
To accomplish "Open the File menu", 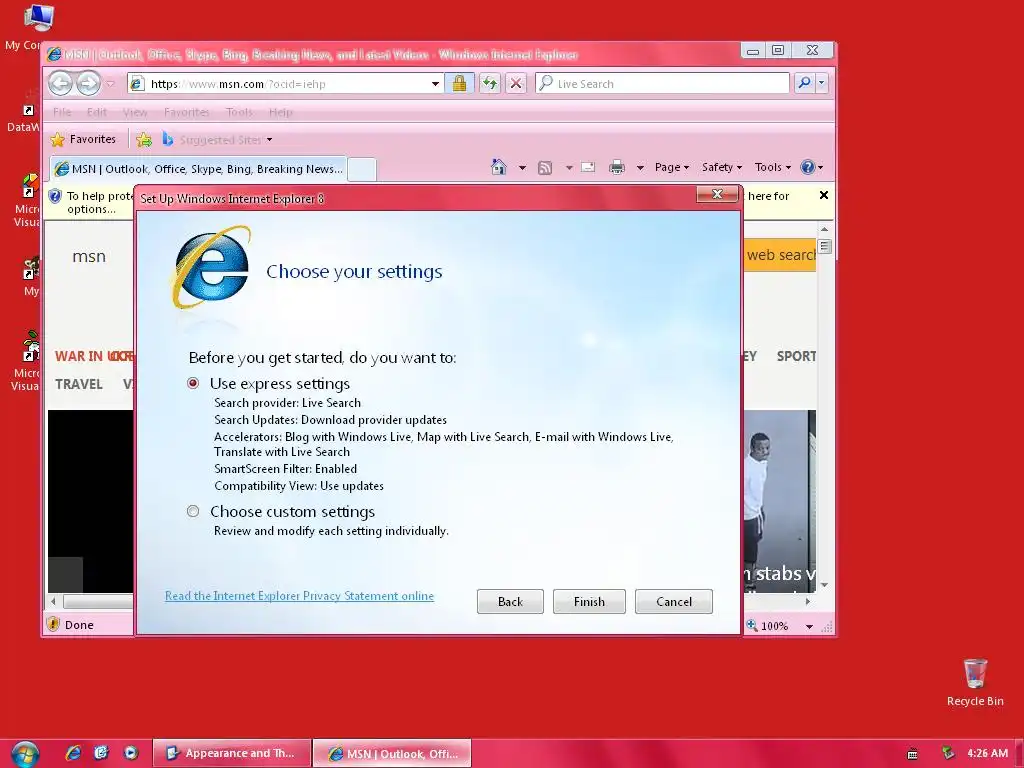I will 62,112.
